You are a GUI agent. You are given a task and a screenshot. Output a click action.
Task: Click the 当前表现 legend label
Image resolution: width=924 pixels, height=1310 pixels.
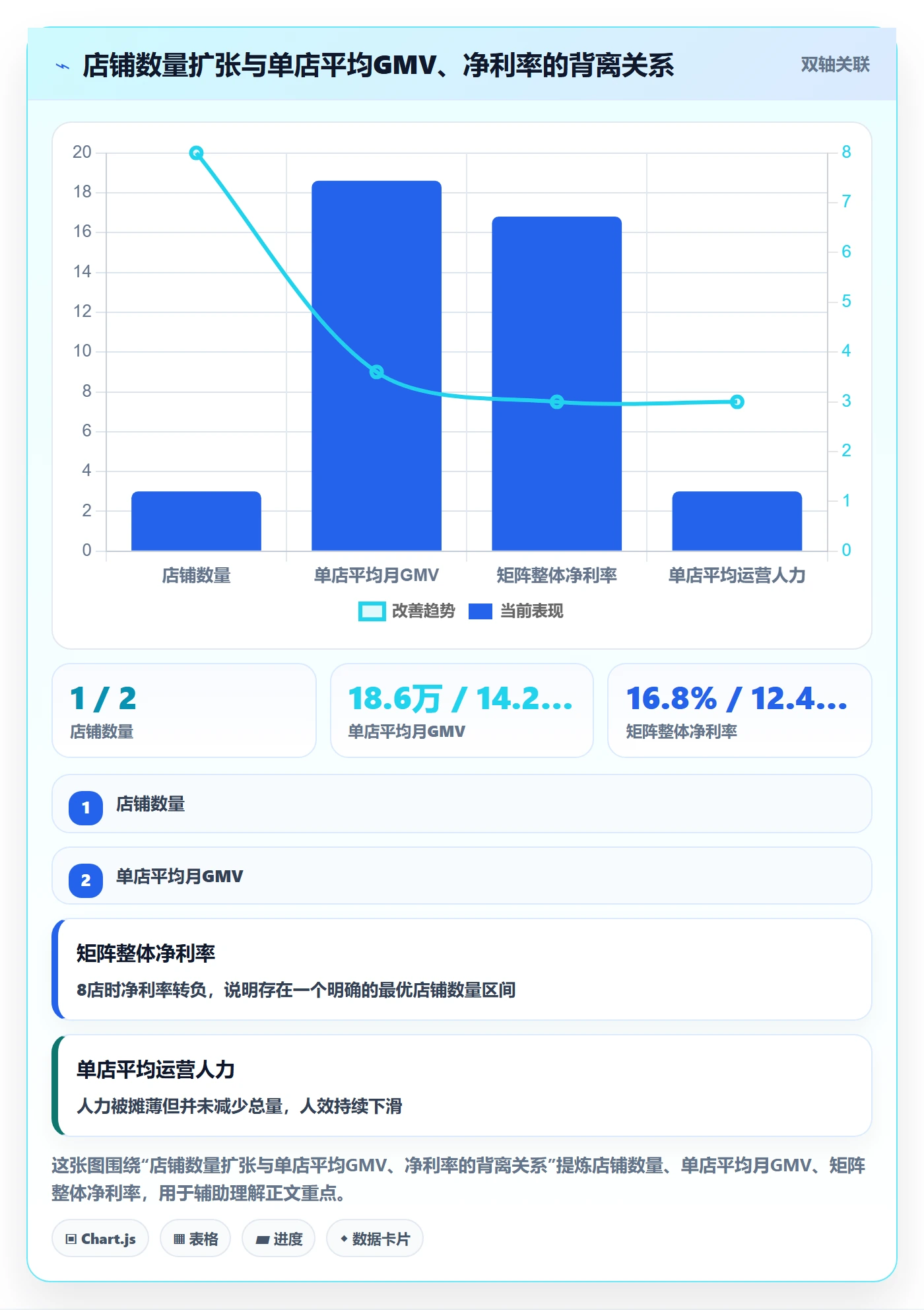pyautogui.click(x=532, y=611)
